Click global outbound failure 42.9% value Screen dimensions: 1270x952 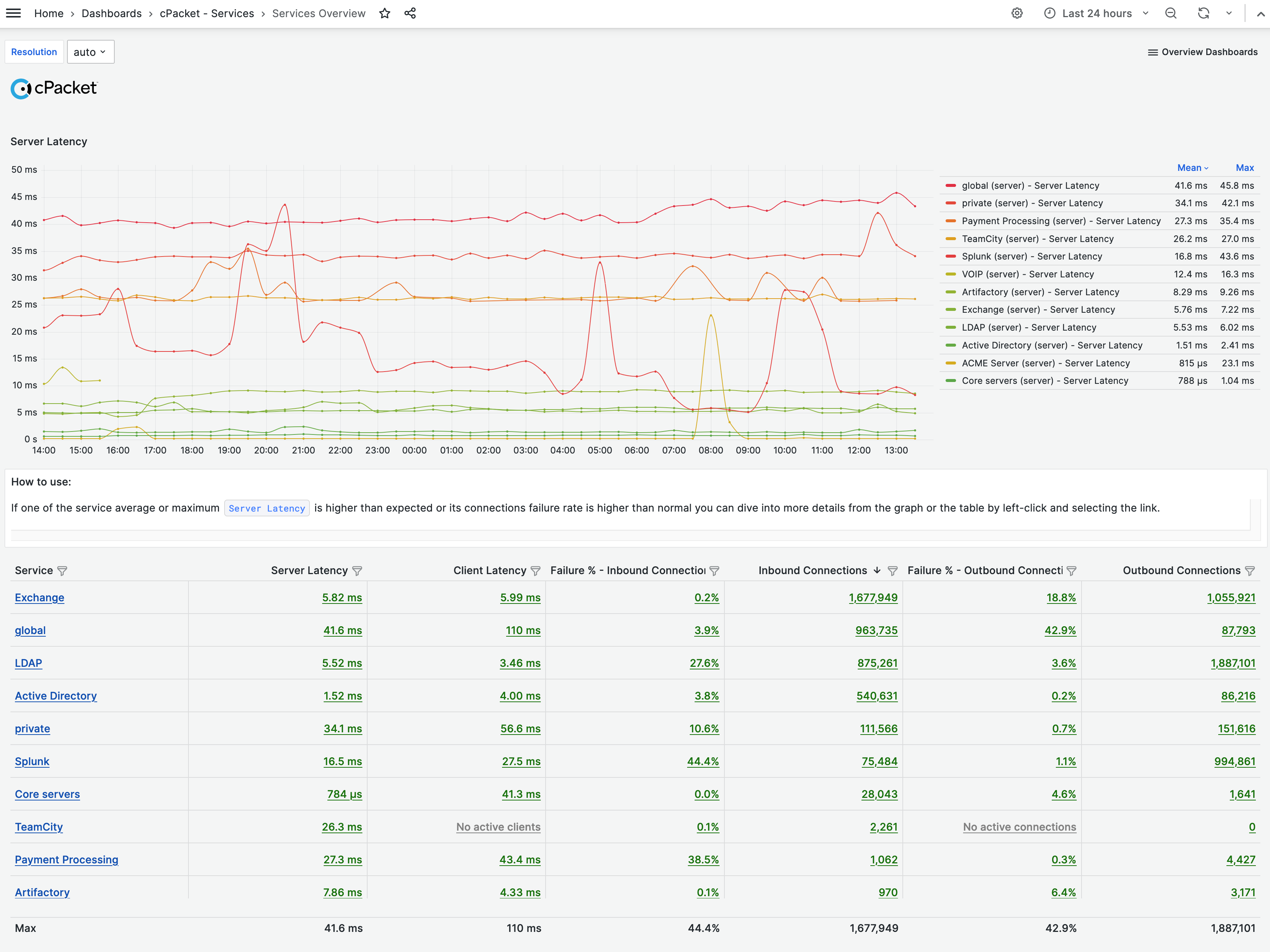tap(1060, 630)
